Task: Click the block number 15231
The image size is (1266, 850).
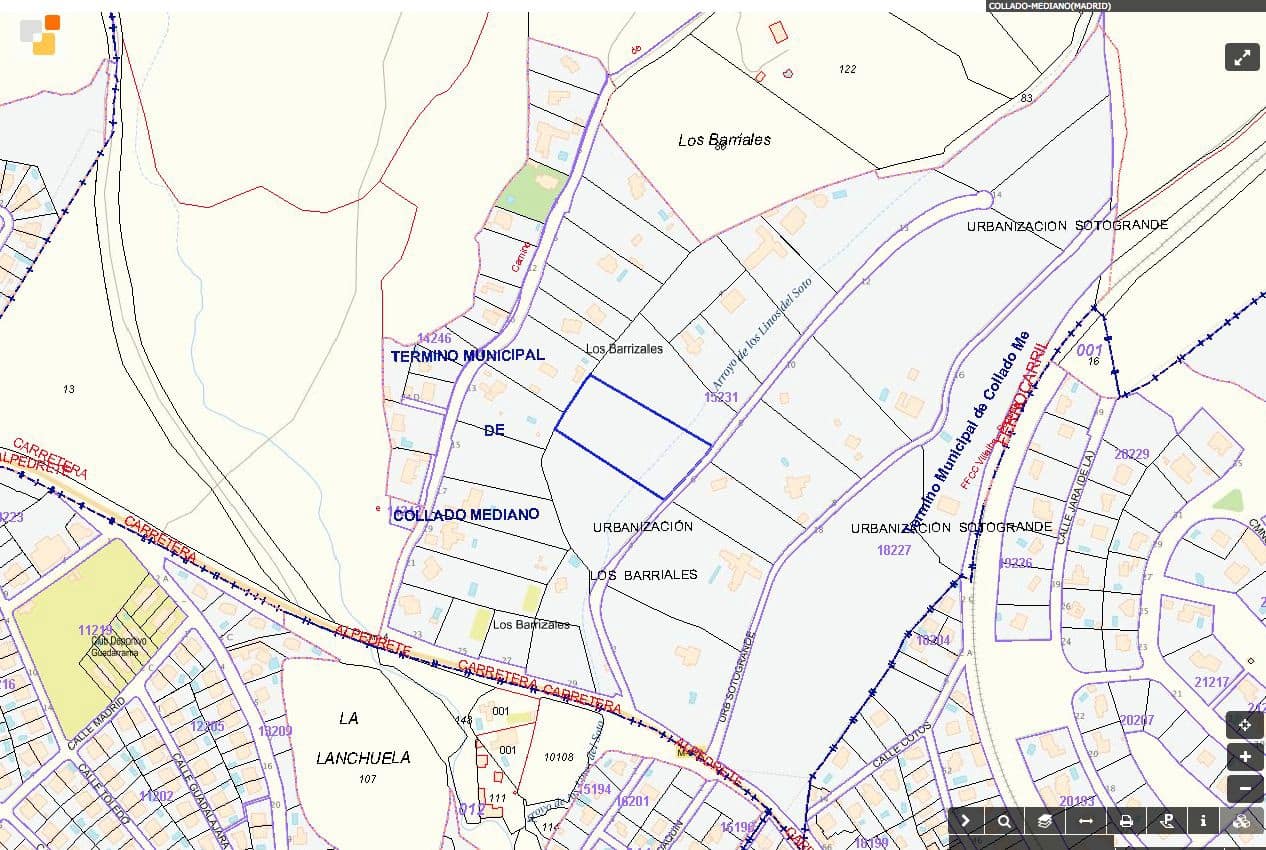Action: [x=721, y=397]
